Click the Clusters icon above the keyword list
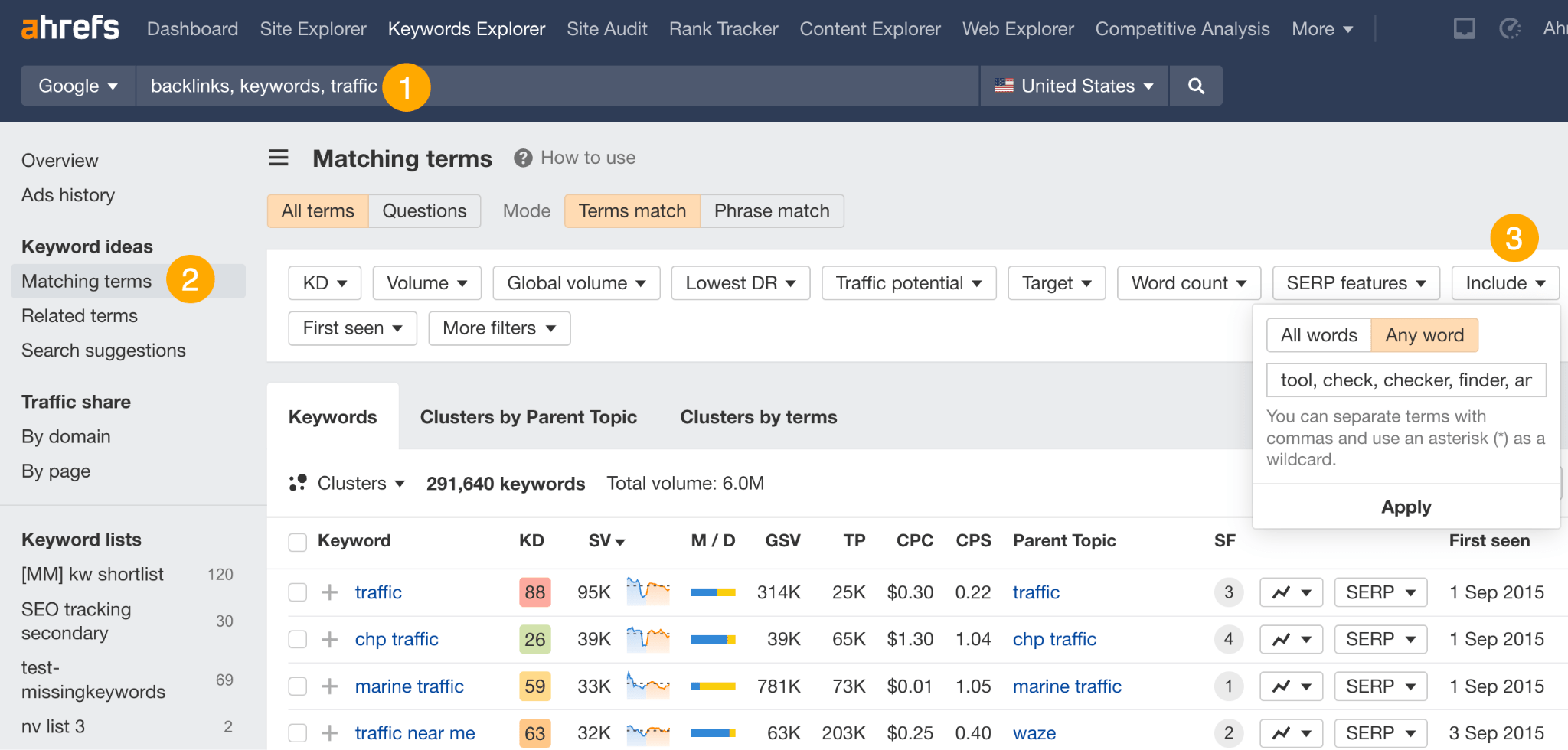 pyautogui.click(x=298, y=483)
